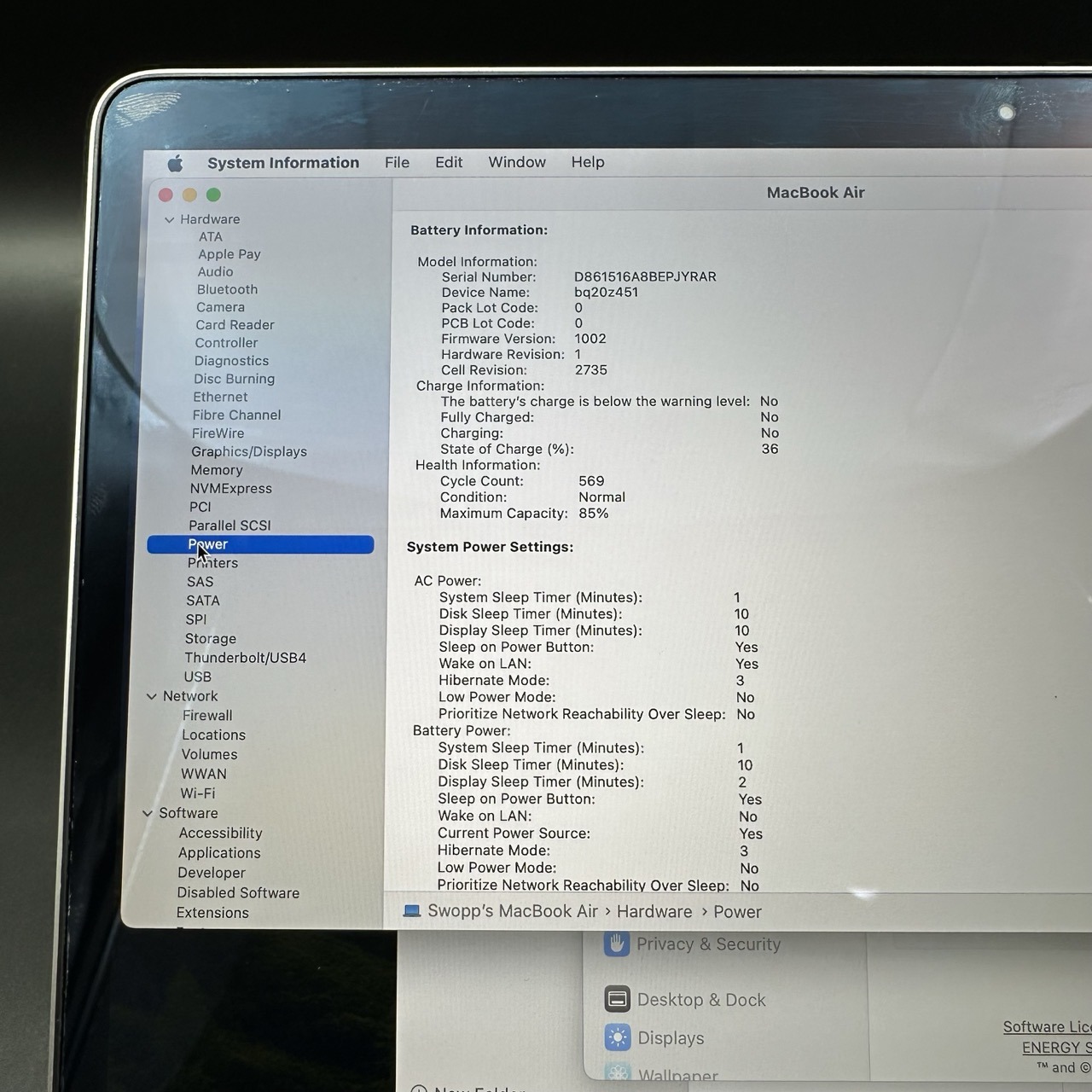Viewport: 1092px width, 1092px height.
Task: Select Graphics/Displays in the sidebar
Action: point(248,451)
